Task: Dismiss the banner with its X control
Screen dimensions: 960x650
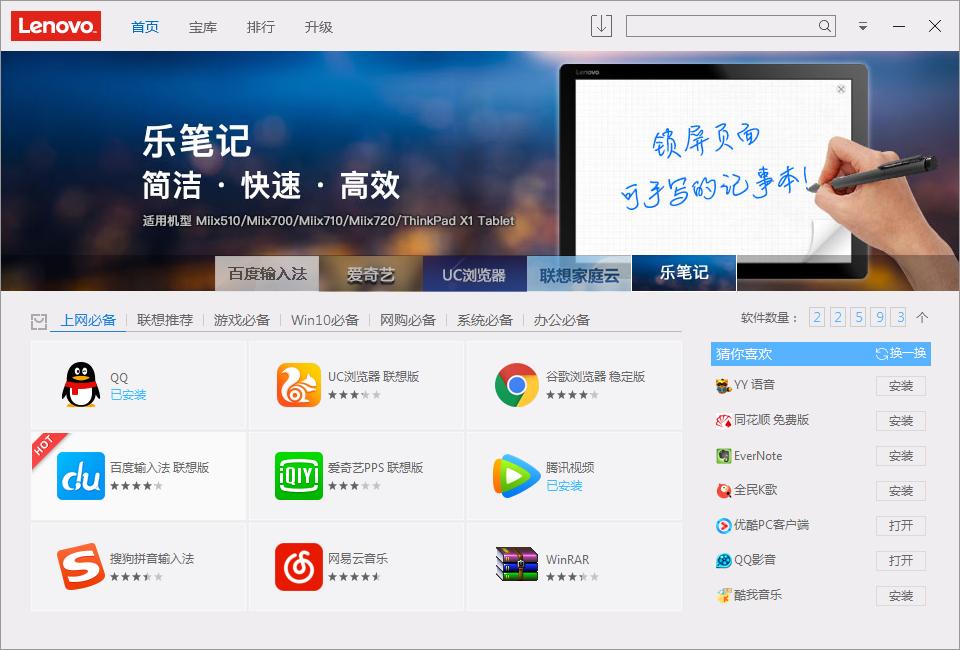Action: tap(838, 88)
